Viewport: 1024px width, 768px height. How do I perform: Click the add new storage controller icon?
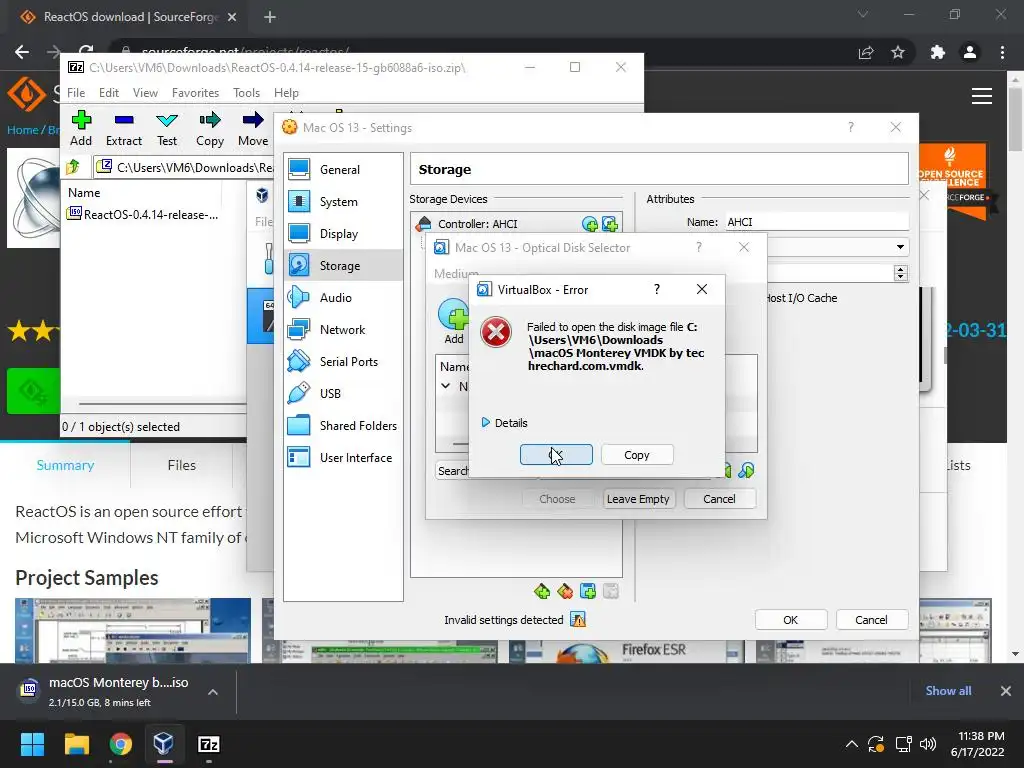[x=541, y=592]
